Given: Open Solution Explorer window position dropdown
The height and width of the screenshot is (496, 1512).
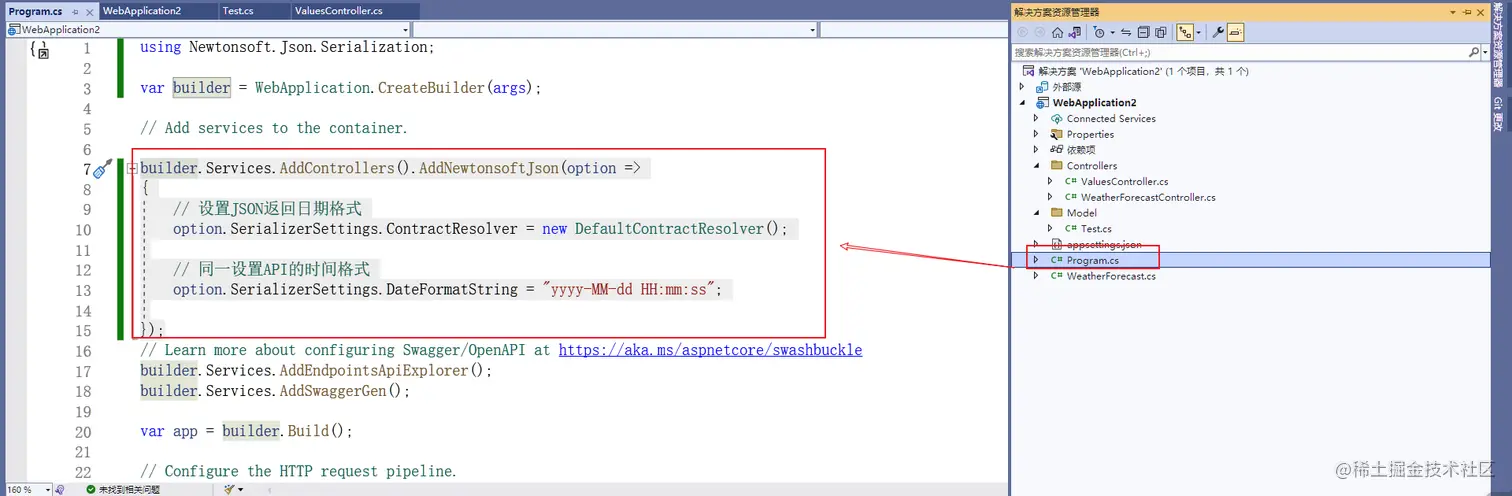Looking at the screenshot, I should point(1453,12).
